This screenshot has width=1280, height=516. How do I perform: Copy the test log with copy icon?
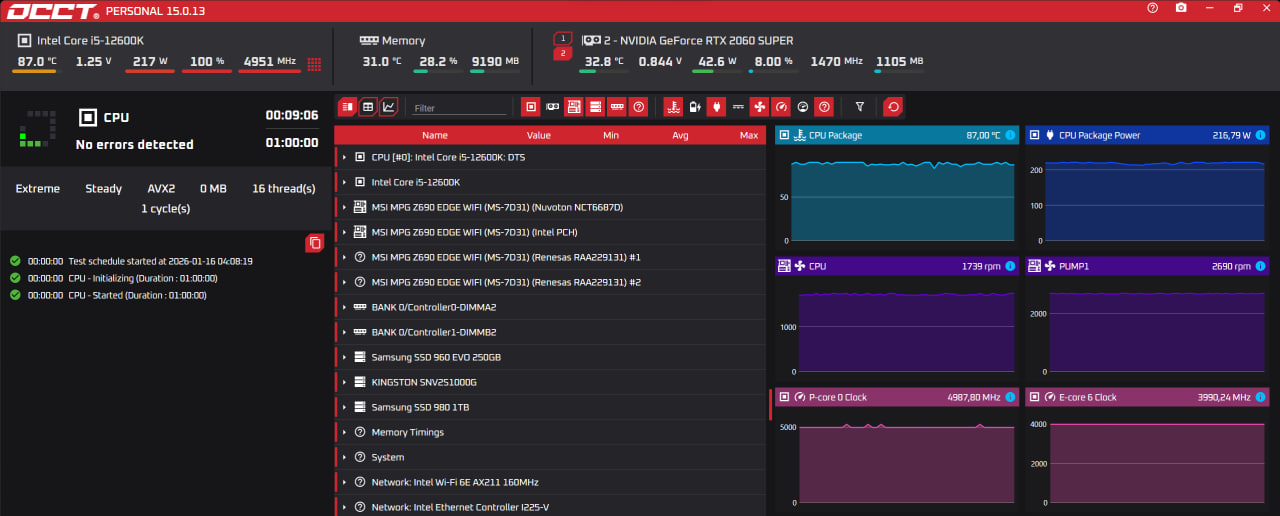[315, 242]
